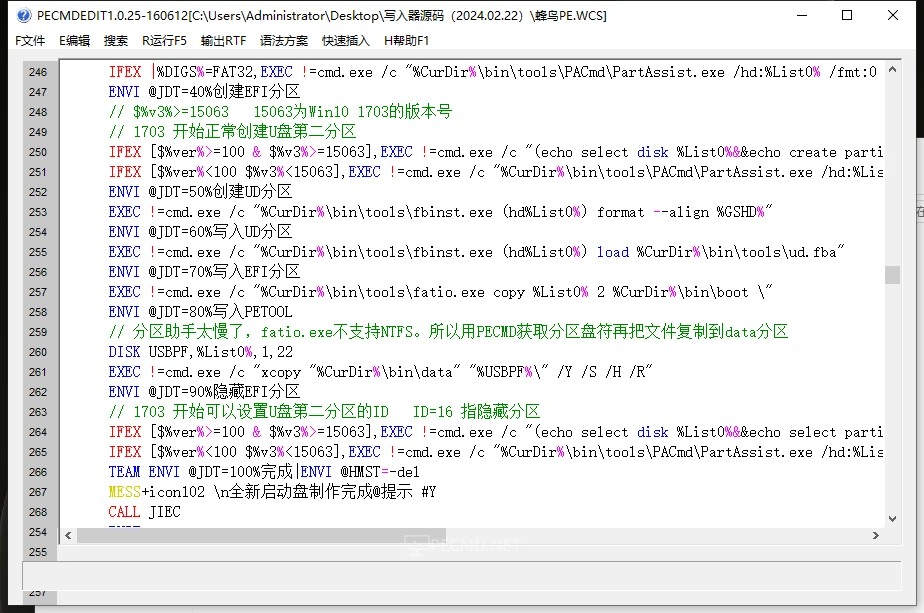The width and height of the screenshot is (924, 613).
Task: Expand the 快速插入 menu
Action: click(x=345, y=40)
